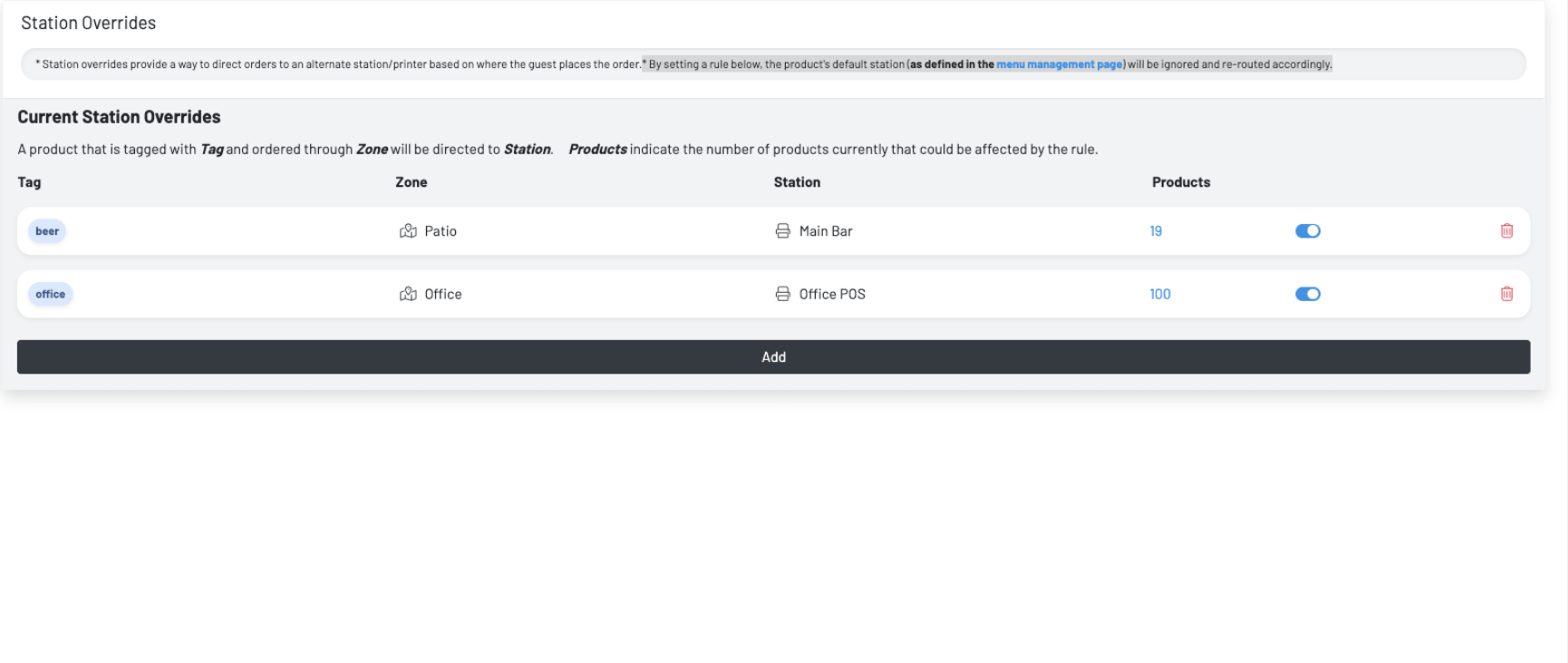Open the menu management page link
This screenshot has width=1568, height=663.
tap(1059, 64)
